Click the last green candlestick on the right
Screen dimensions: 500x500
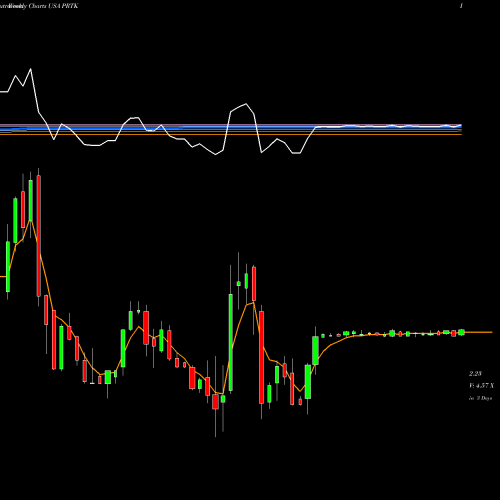(461, 332)
